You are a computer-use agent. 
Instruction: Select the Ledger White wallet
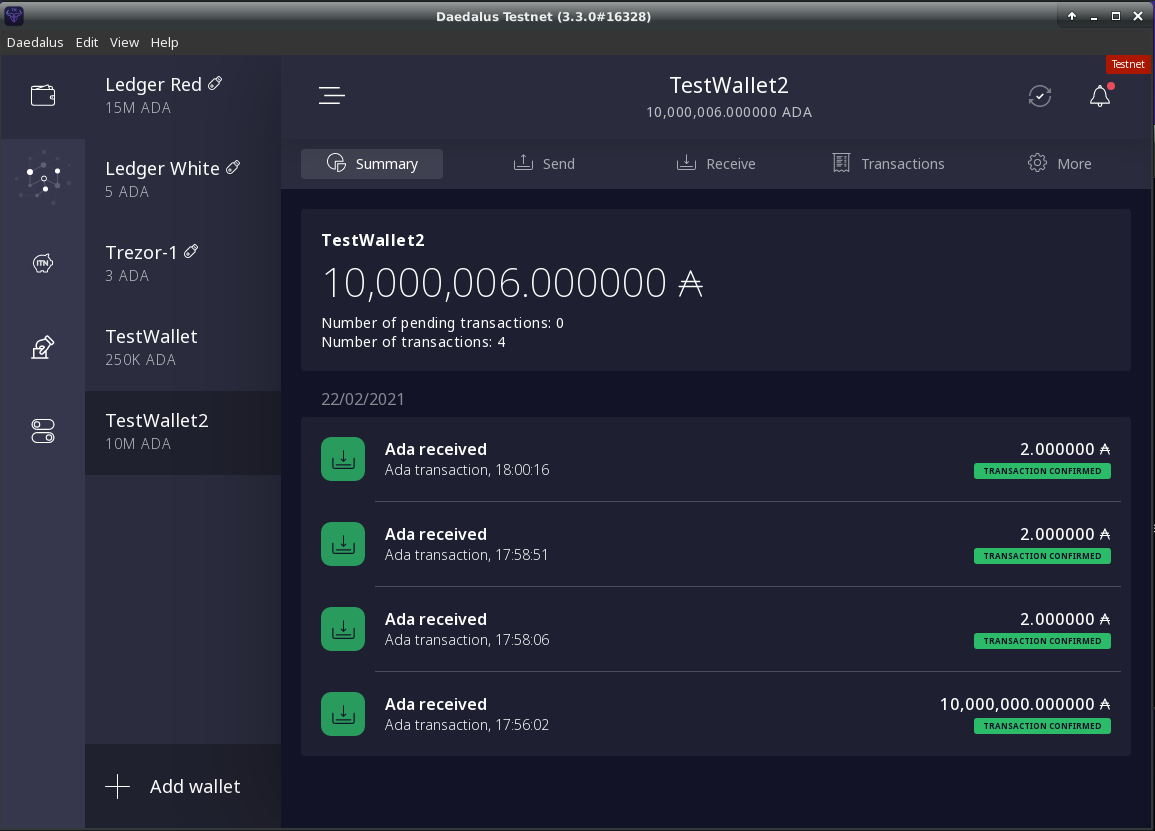(x=183, y=180)
